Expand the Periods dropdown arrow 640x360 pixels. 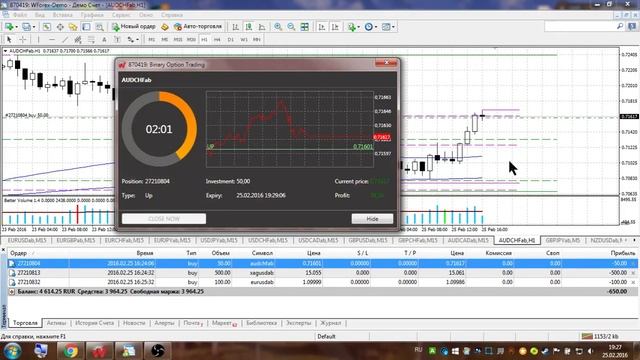376,27
